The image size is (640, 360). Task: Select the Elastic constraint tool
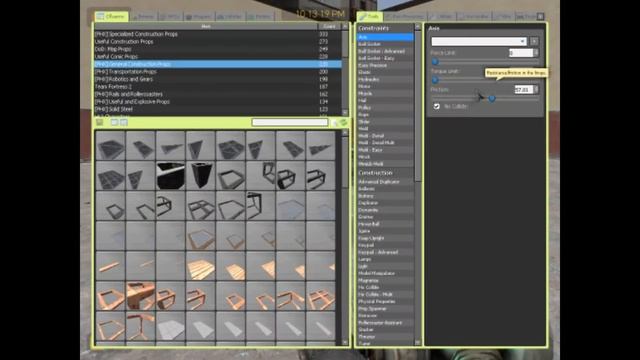[385, 72]
